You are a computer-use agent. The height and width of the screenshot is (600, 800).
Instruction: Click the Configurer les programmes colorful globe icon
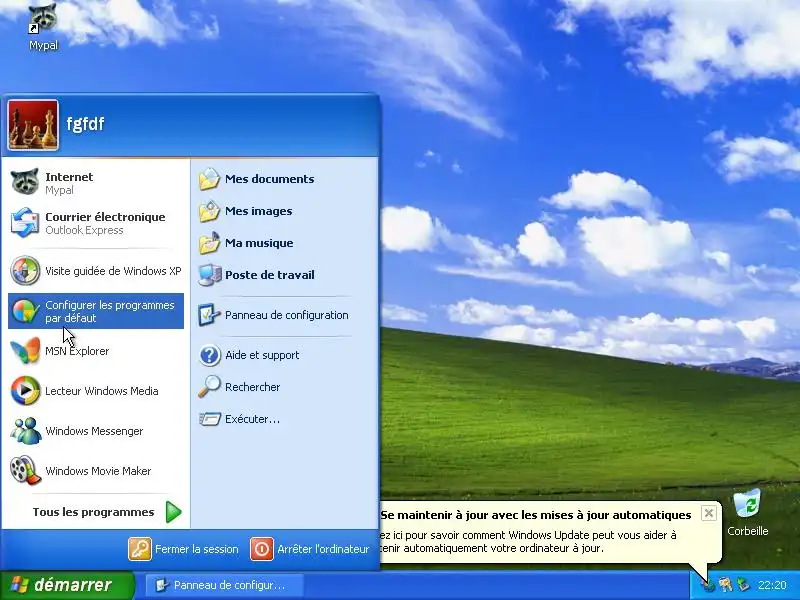click(x=24, y=311)
